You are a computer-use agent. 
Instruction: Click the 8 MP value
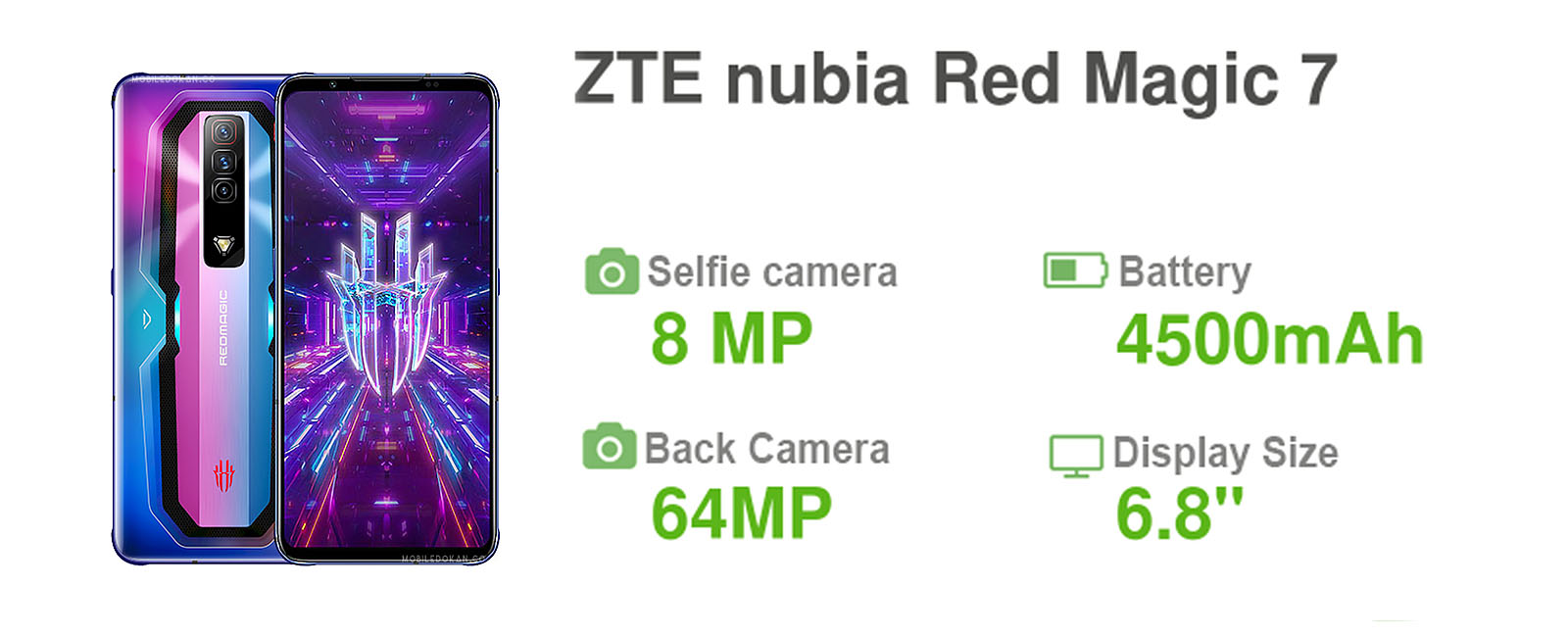click(732, 338)
